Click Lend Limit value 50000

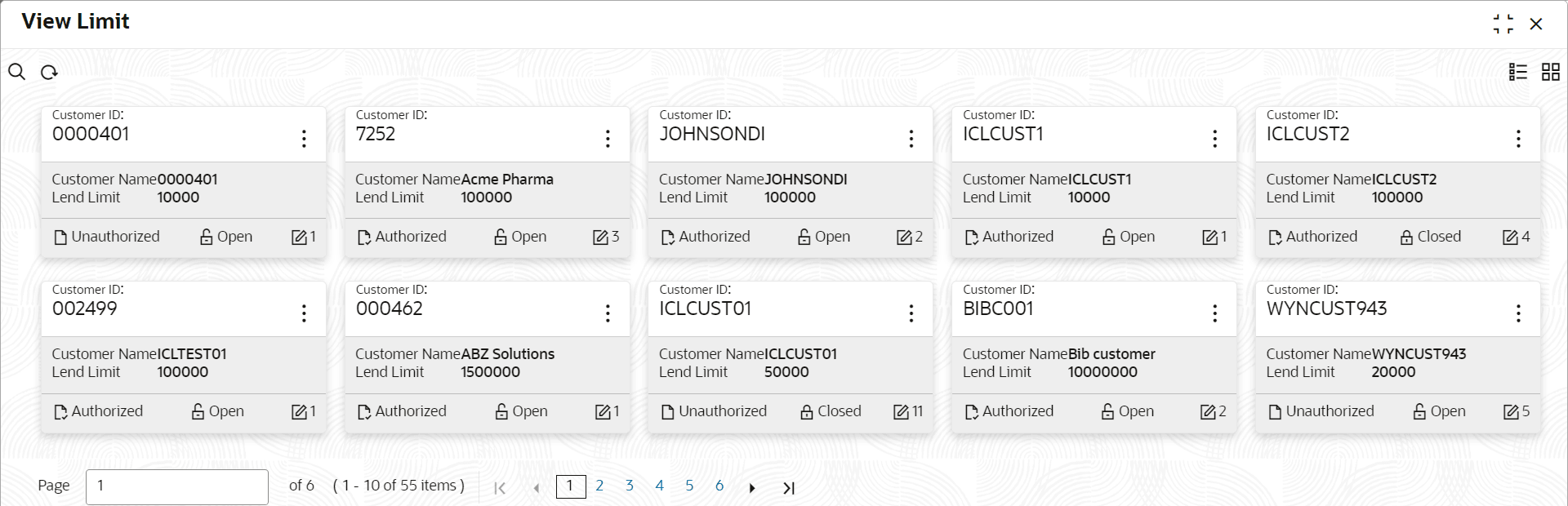pos(786,372)
